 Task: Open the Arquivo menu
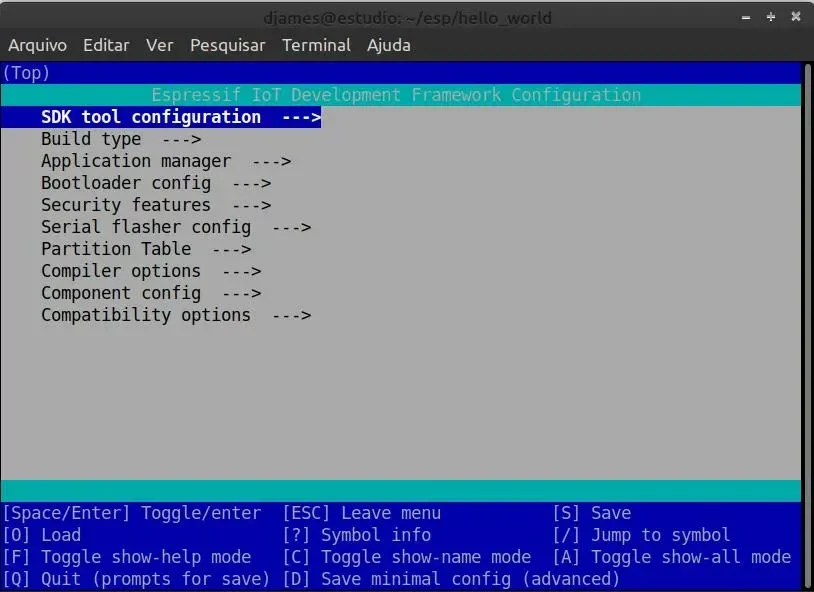[x=37, y=45]
